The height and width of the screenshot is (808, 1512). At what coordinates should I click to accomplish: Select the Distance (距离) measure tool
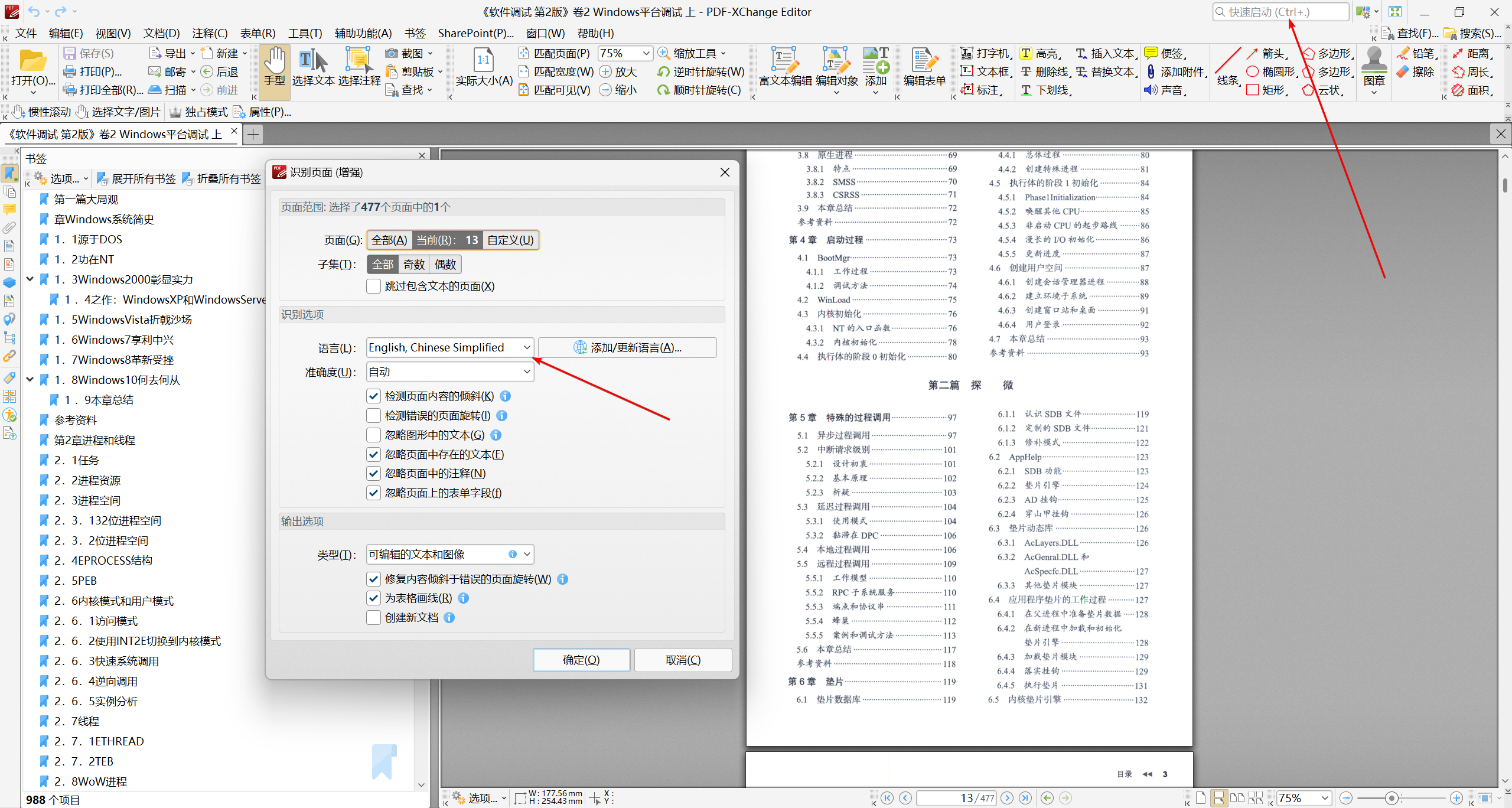1472,53
